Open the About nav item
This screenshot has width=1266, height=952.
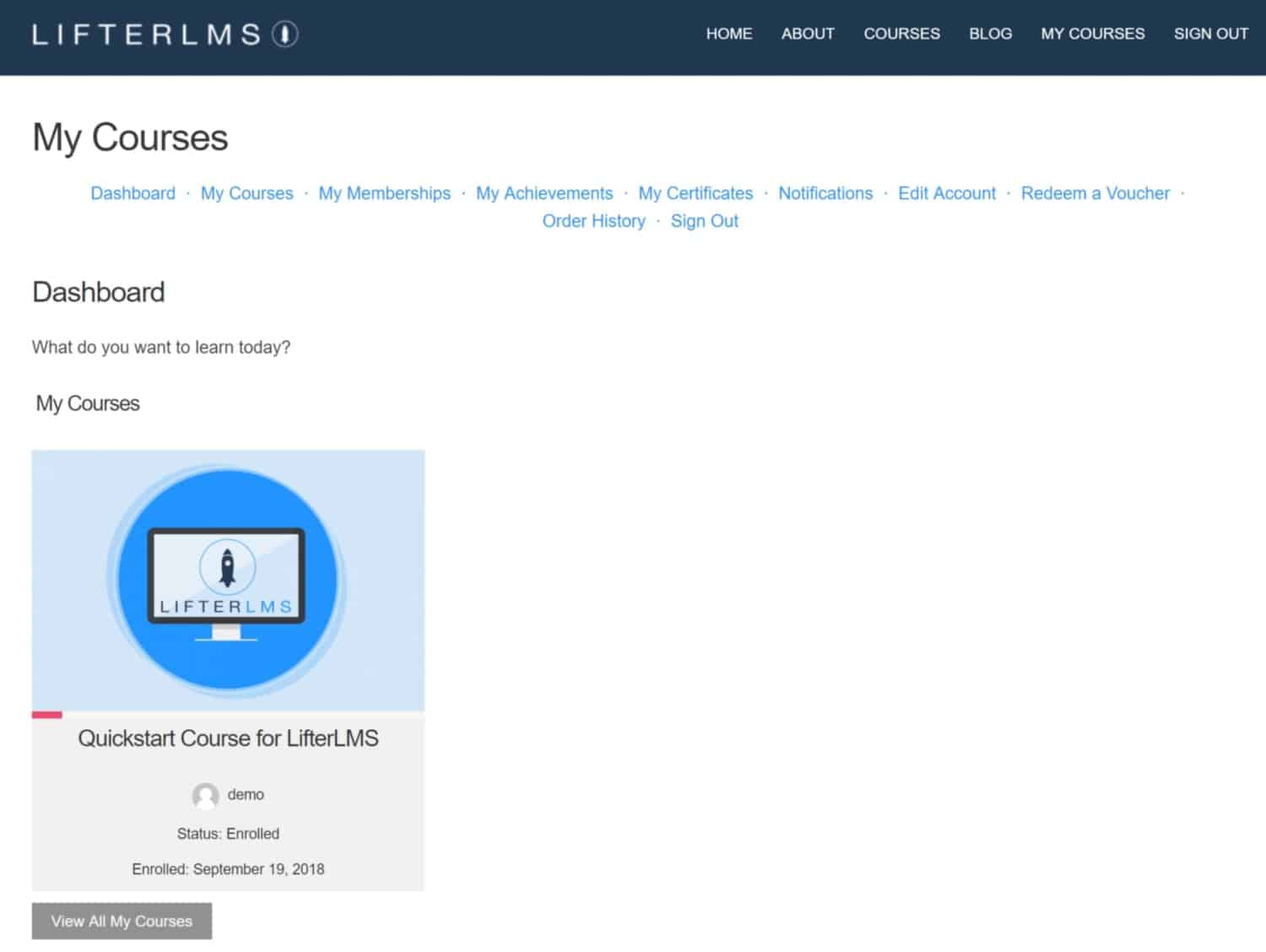pyautogui.click(x=808, y=34)
